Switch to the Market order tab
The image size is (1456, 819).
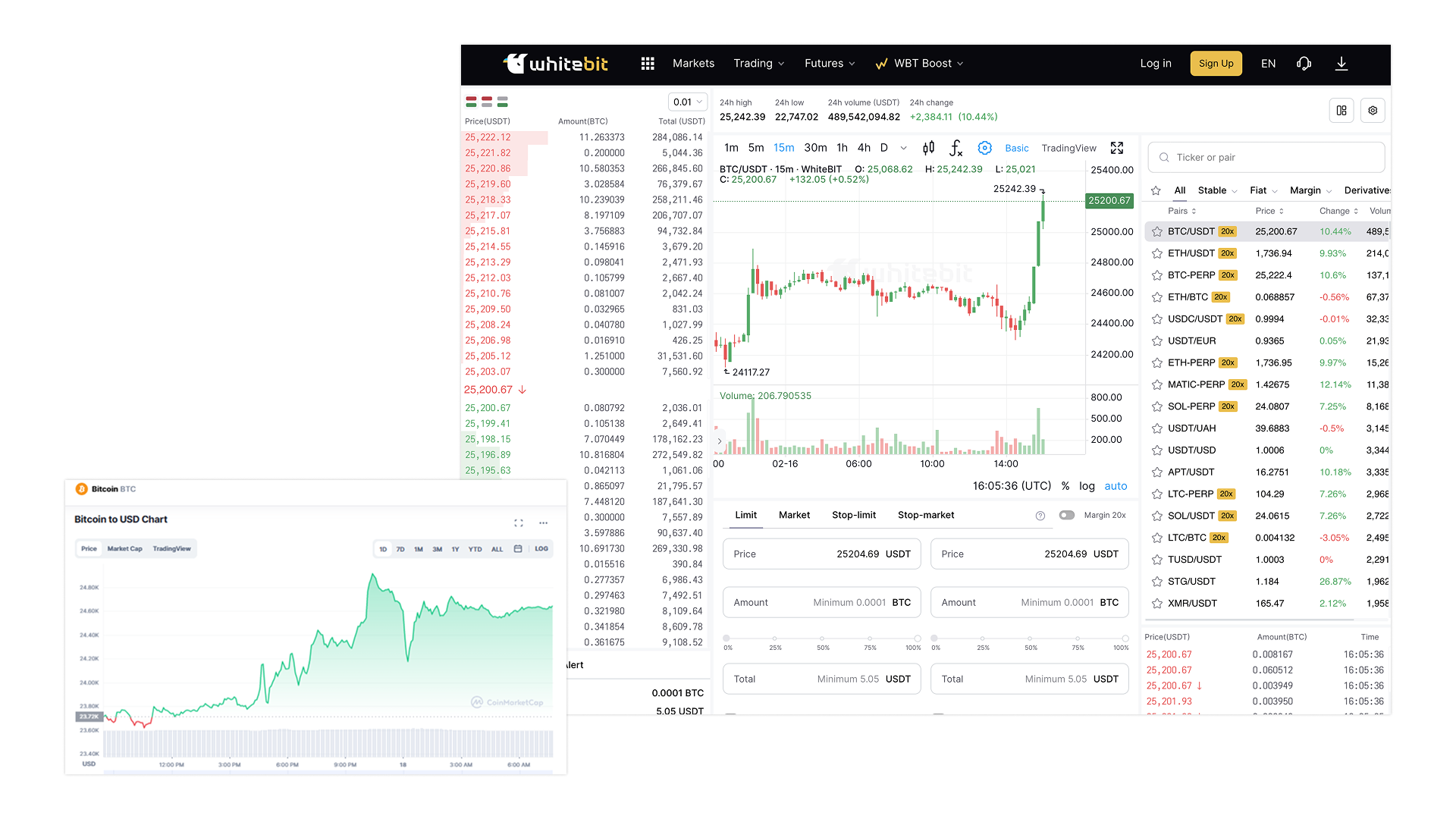[794, 515]
